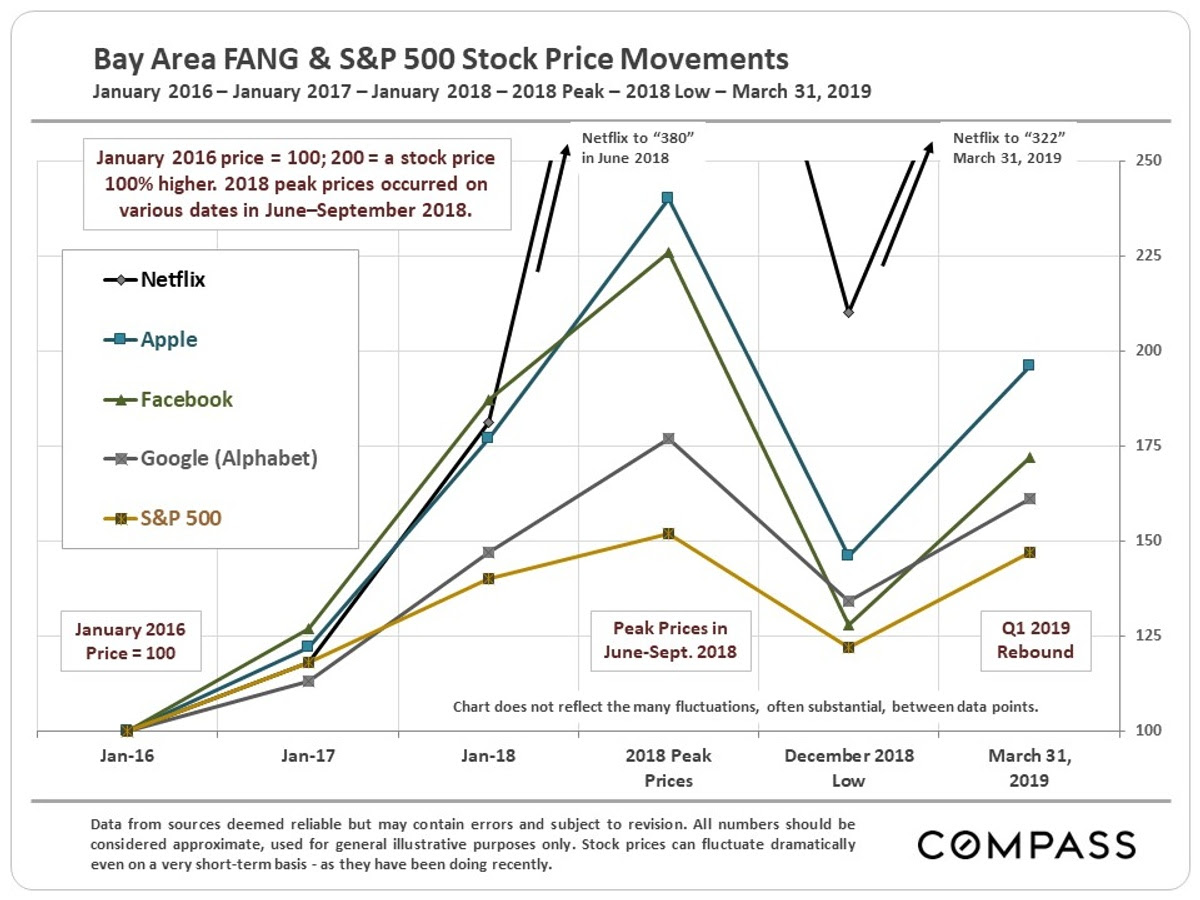Click the "2018 Peak Prices" x-axis label
The width and height of the screenshot is (1200, 900).
(668, 768)
